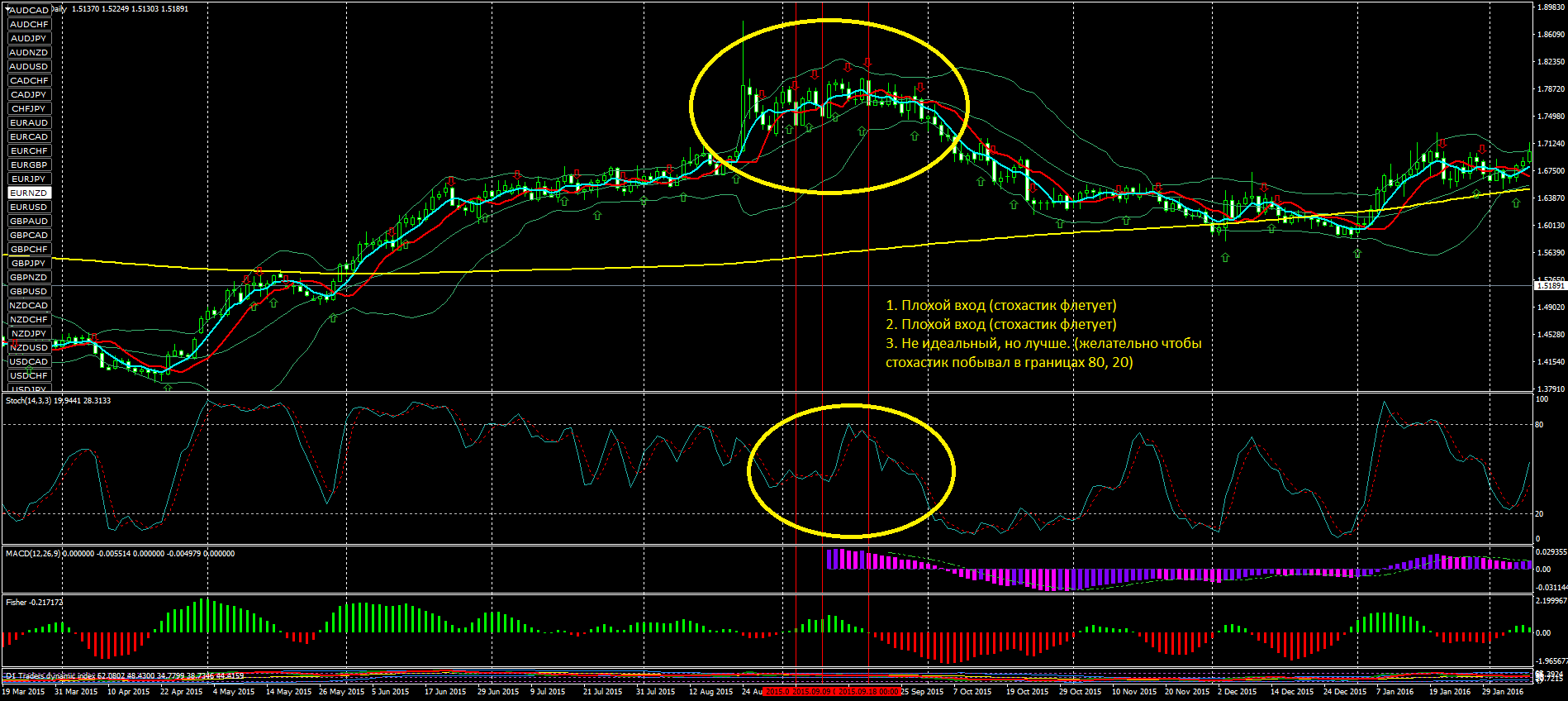The width and height of the screenshot is (1568, 701).
Task: Click the 7 Jan 2016 date label
Action: pyautogui.click(x=1395, y=691)
